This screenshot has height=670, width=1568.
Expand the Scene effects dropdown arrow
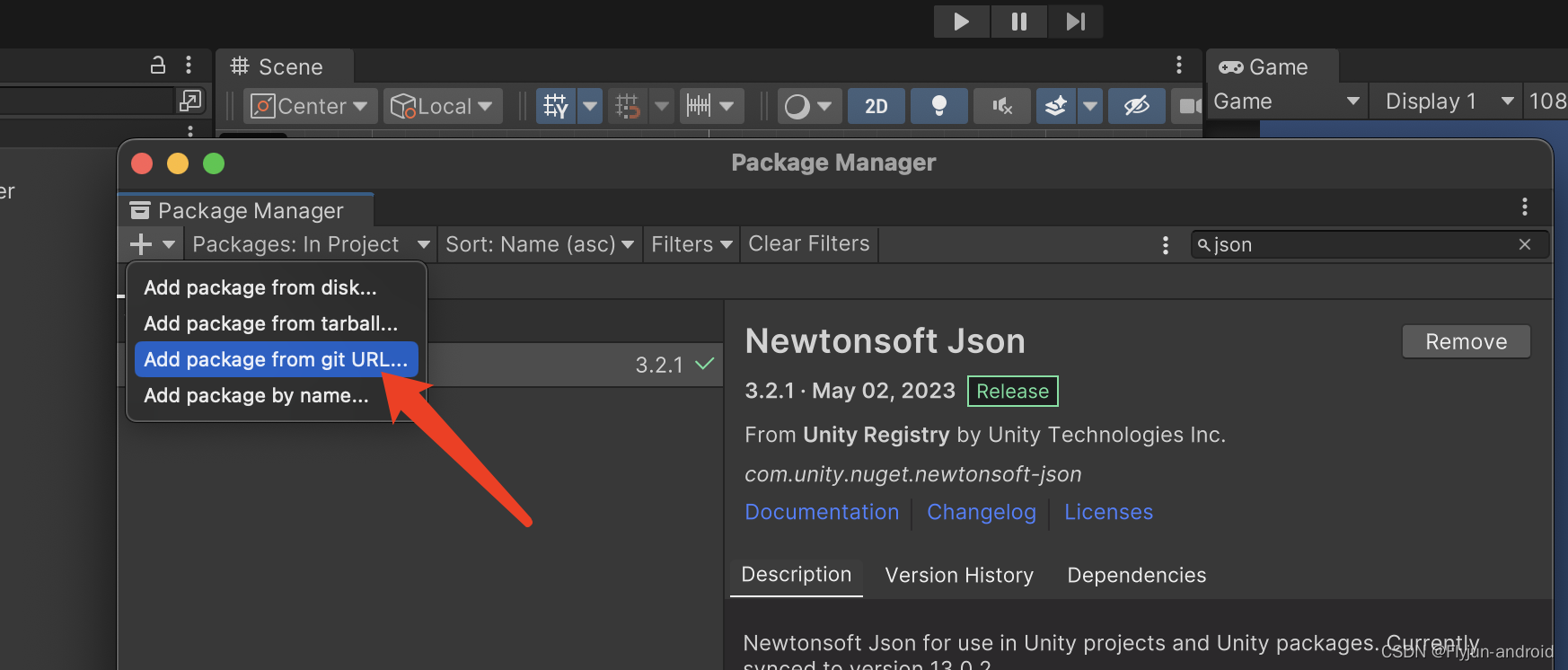point(1090,106)
